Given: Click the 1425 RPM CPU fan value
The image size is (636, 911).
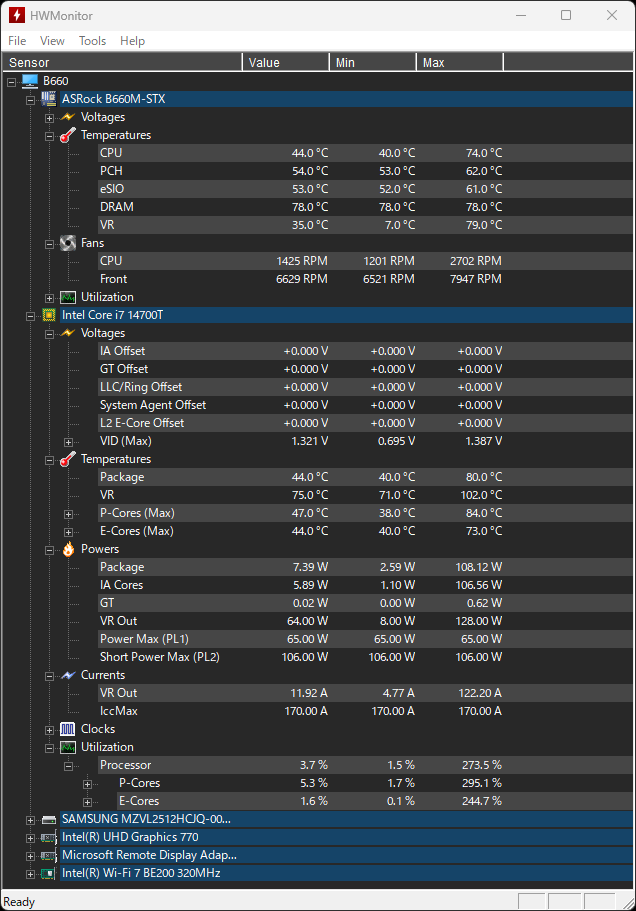Looking at the screenshot, I should pos(302,261).
